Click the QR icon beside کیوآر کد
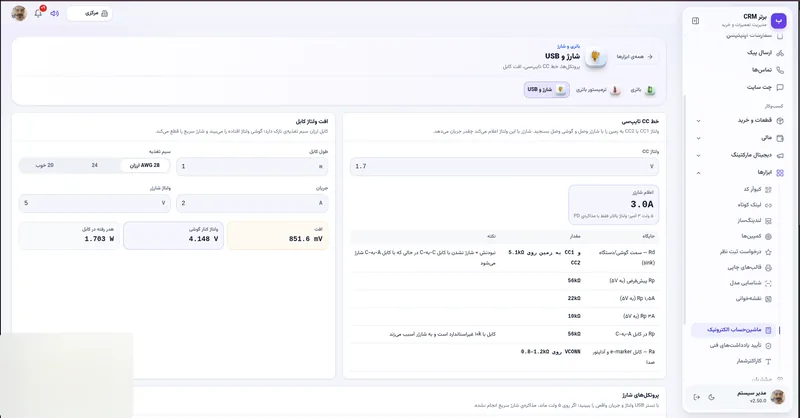800x418 pixels. 768,189
